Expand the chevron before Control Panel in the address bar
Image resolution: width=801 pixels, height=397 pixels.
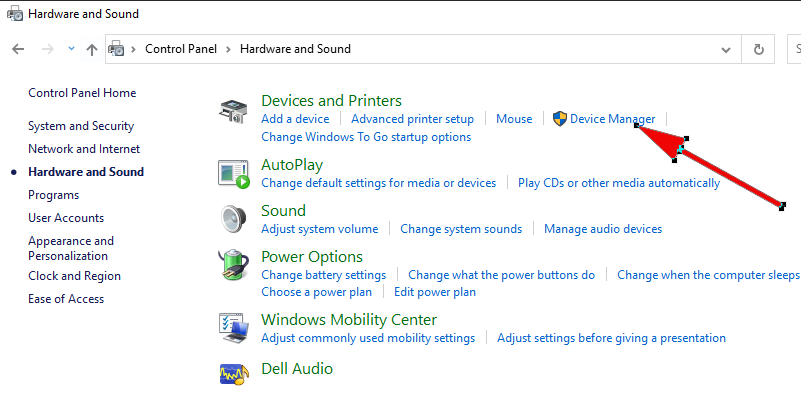(x=133, y=49)
